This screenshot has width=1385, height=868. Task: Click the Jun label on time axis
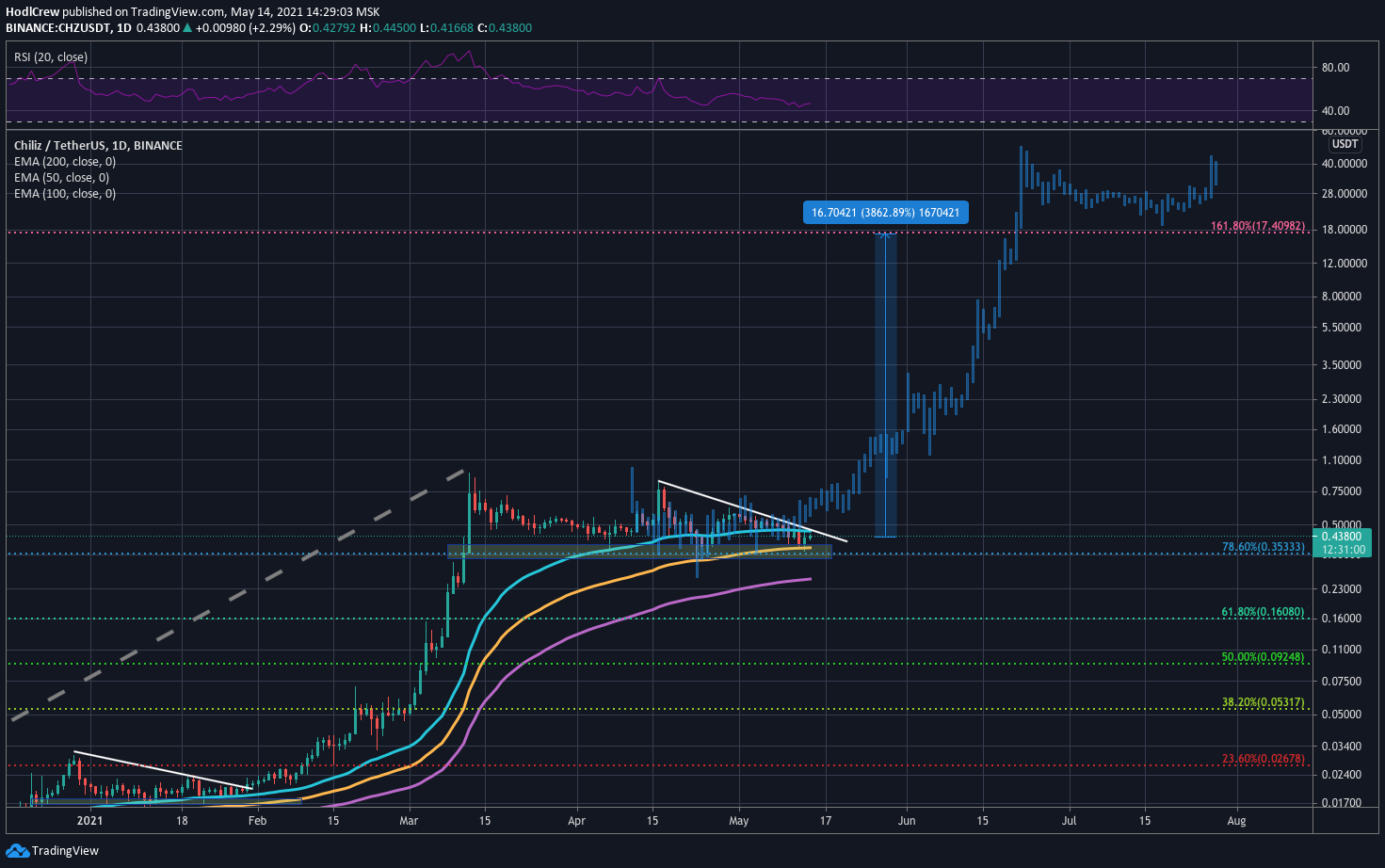click(x=907, y=821)
